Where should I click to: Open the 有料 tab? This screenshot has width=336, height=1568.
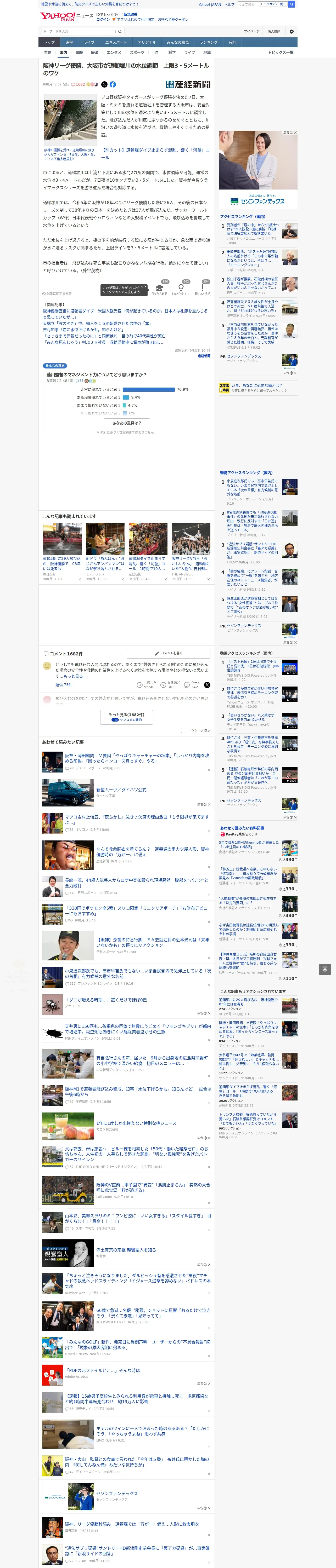tap(232, 43)
